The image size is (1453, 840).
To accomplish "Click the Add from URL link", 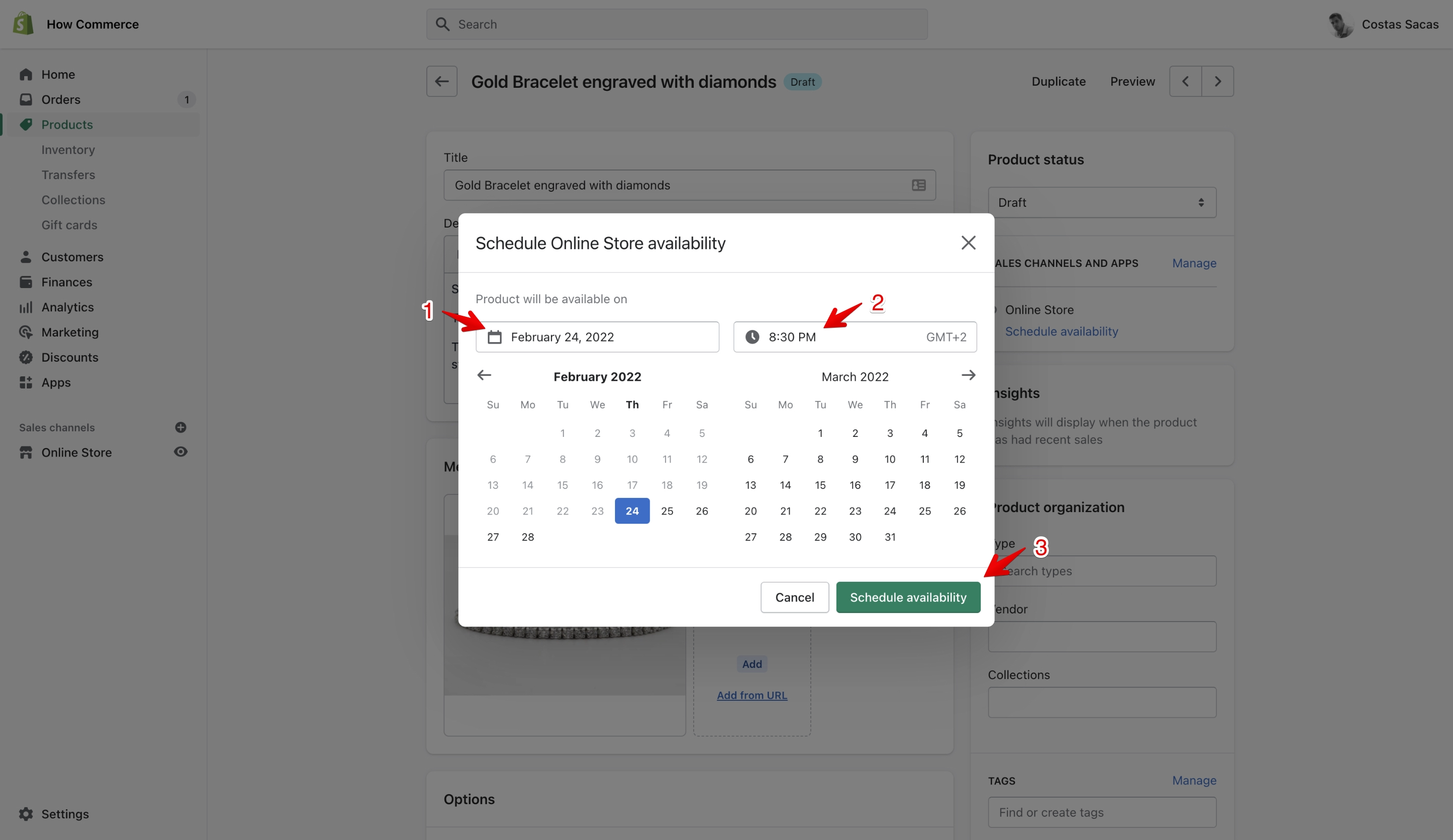I will point(752,695).
